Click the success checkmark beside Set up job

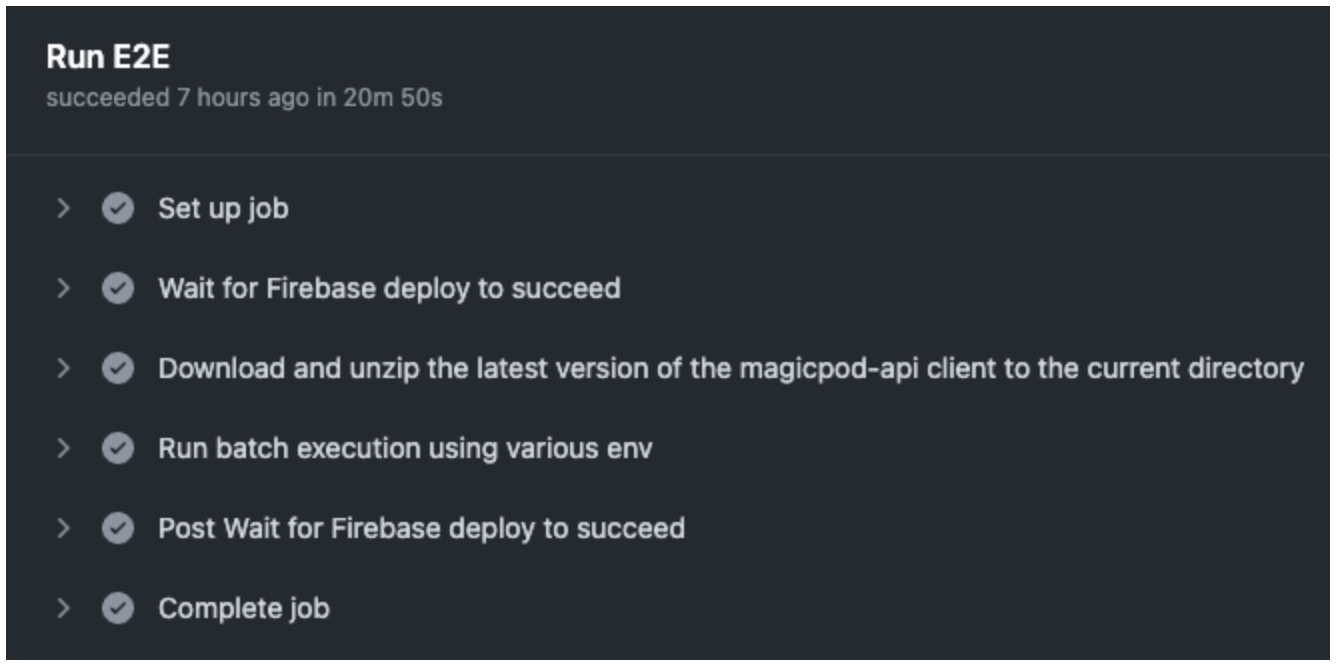click(118, 209)
